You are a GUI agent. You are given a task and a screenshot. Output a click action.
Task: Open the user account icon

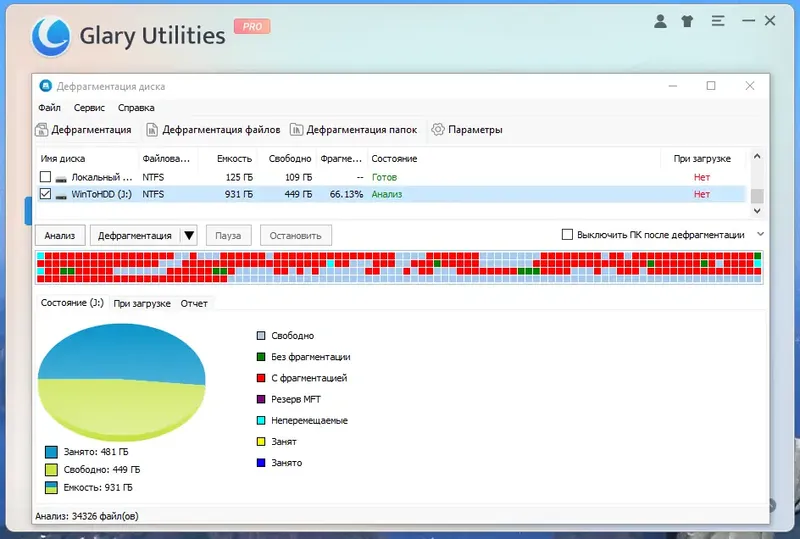(660, 21)
